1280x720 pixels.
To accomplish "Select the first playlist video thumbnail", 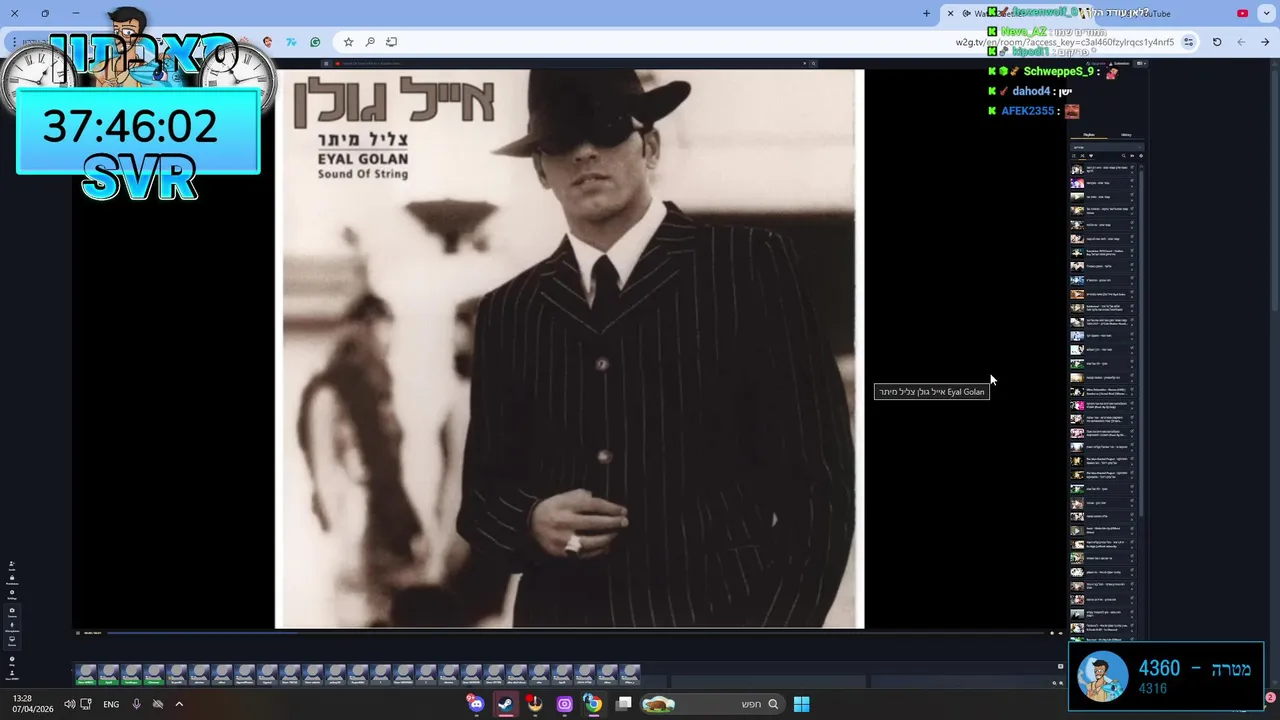I will tap(1077, 169).
